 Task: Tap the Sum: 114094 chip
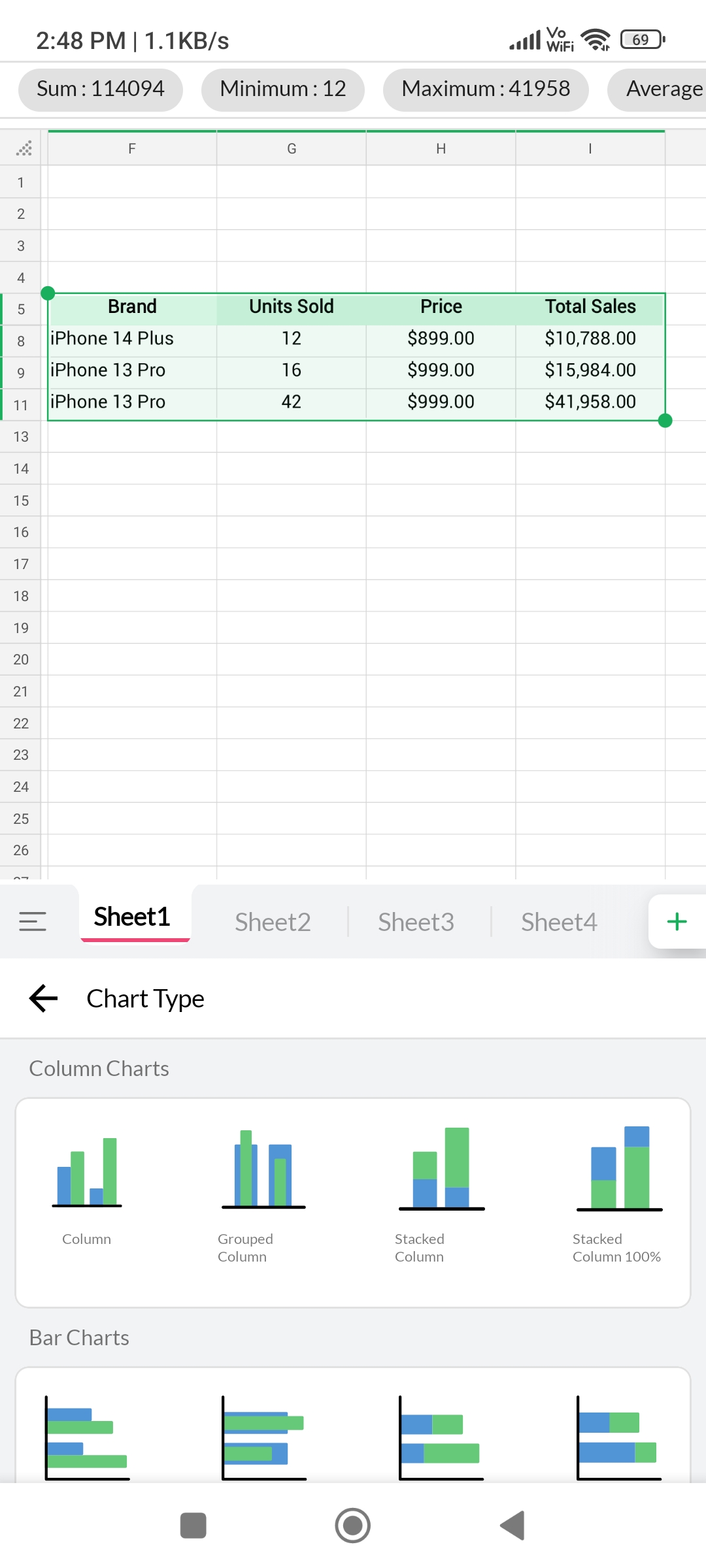(x=101, y=90)
